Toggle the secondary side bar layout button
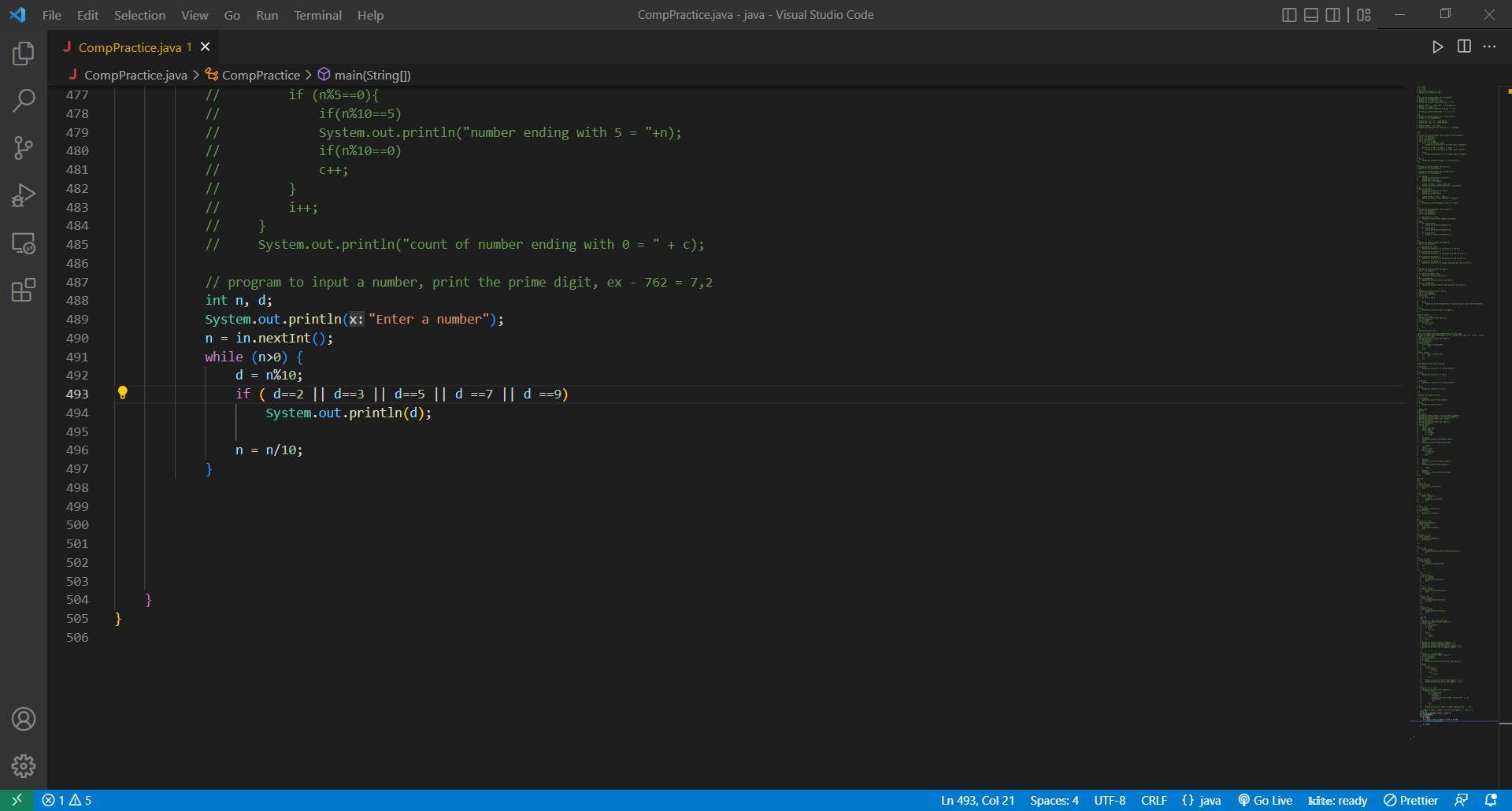The width and height of the screenshot is (1512, 811). click(1332, 15)
